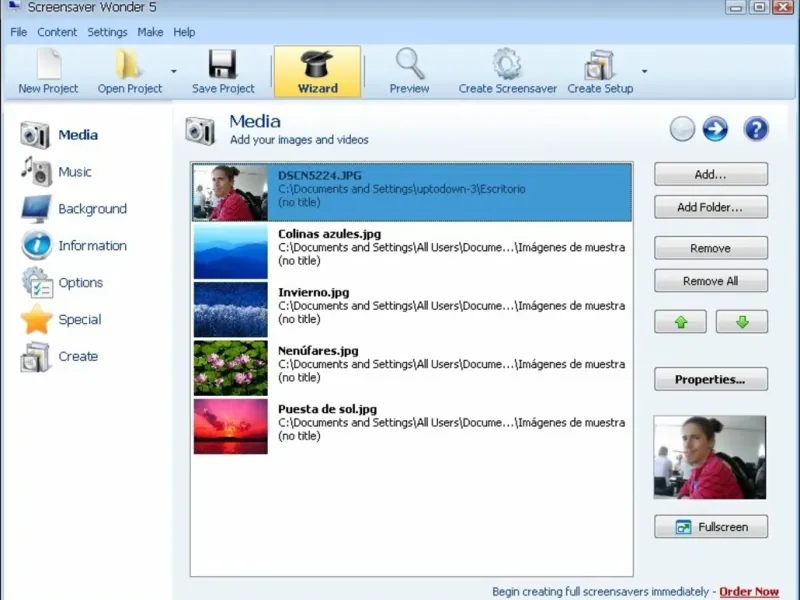Click the Colinas azules.jpg file name
Viewport: 800px width, 600px height.
(330, 234)
